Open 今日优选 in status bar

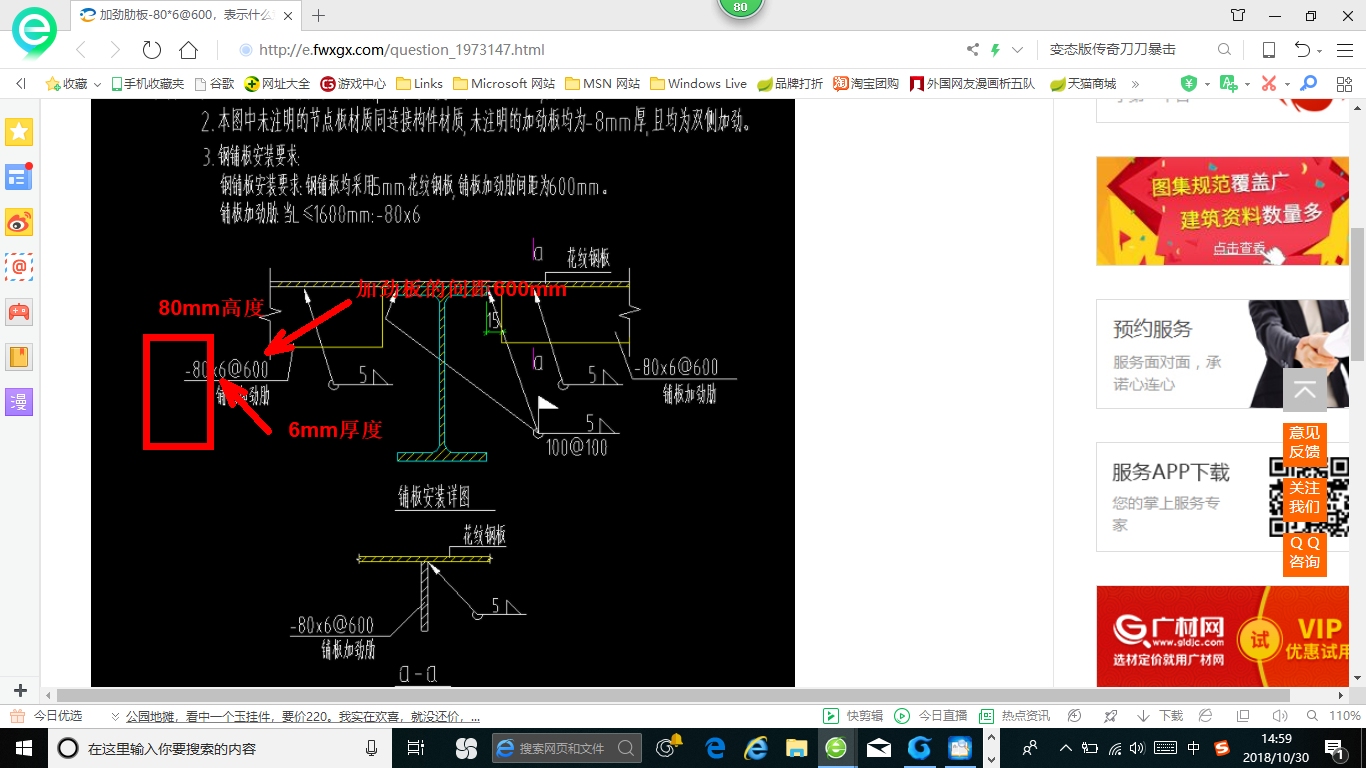[x=48, y=716]
